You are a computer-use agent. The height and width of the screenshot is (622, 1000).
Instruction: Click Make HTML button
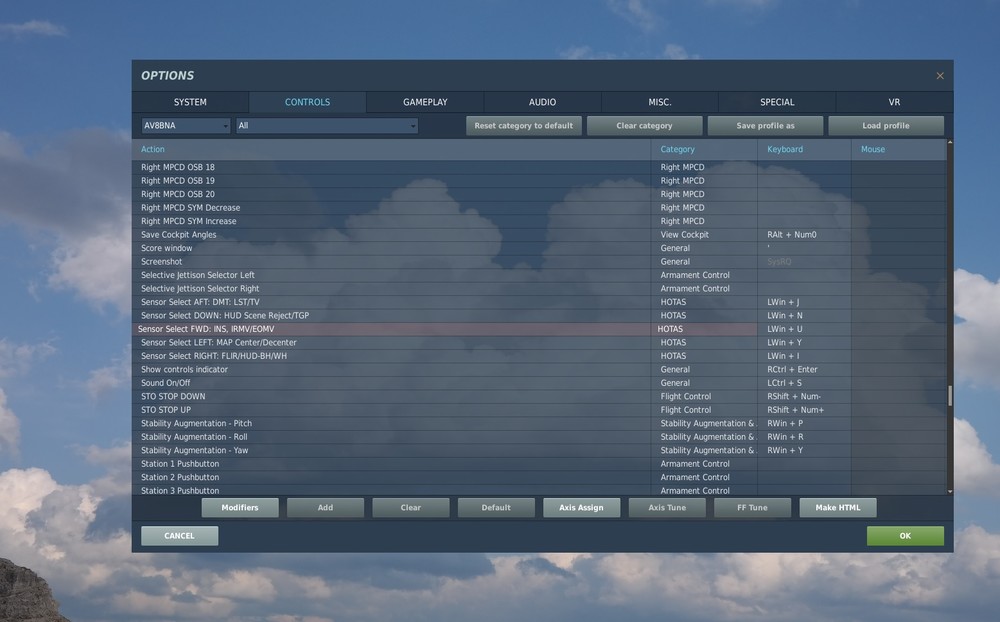[838, 507]
